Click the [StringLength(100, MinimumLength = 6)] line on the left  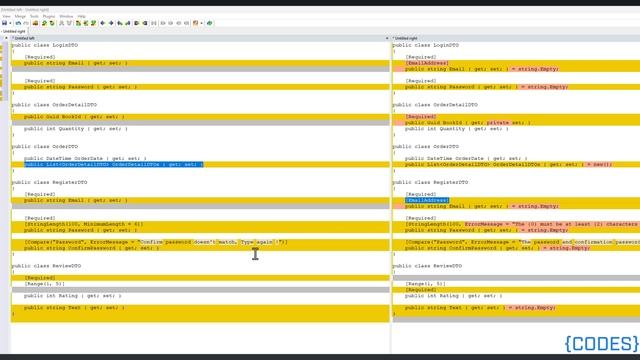(x=84, y=224)
